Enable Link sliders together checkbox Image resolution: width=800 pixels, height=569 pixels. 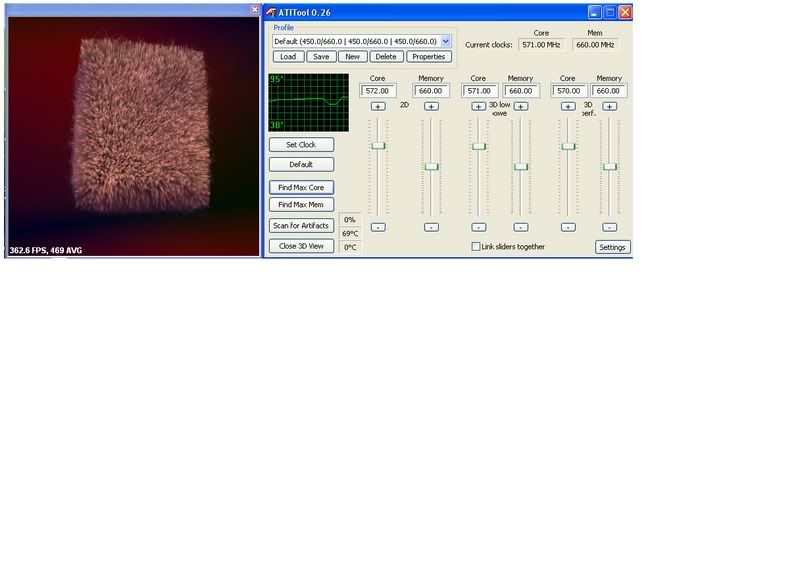pos(476,246)
